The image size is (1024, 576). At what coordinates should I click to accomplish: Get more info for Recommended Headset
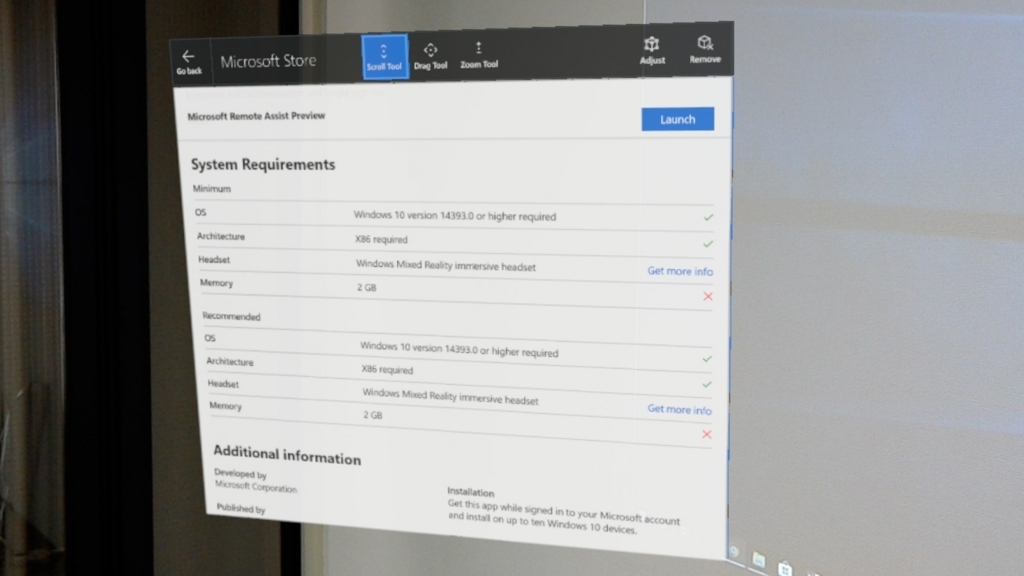coord(679,409)
